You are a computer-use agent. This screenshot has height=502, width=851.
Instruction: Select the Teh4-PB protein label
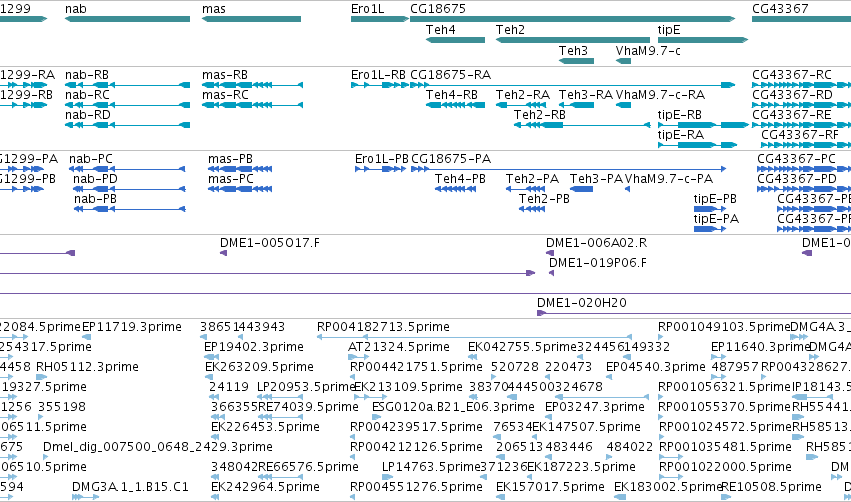click(460, 179)
